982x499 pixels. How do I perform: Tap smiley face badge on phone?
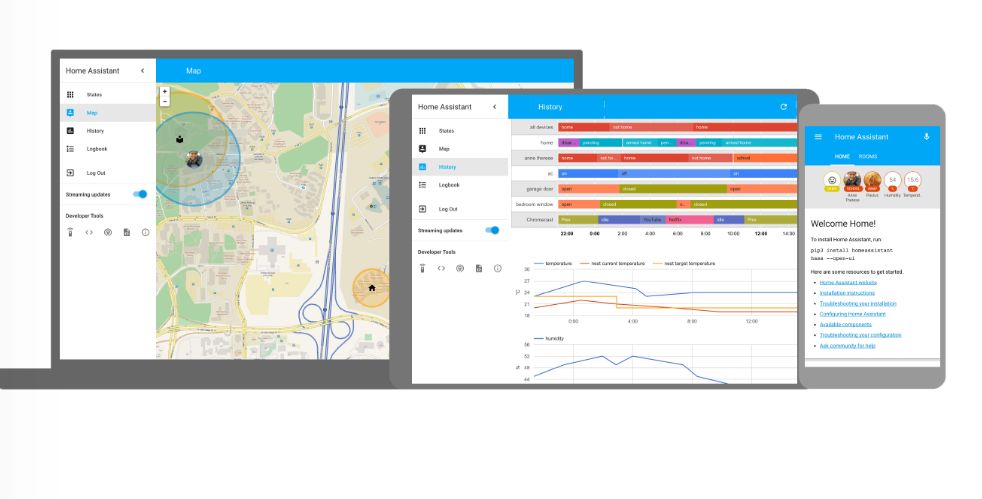click(832, 182)
